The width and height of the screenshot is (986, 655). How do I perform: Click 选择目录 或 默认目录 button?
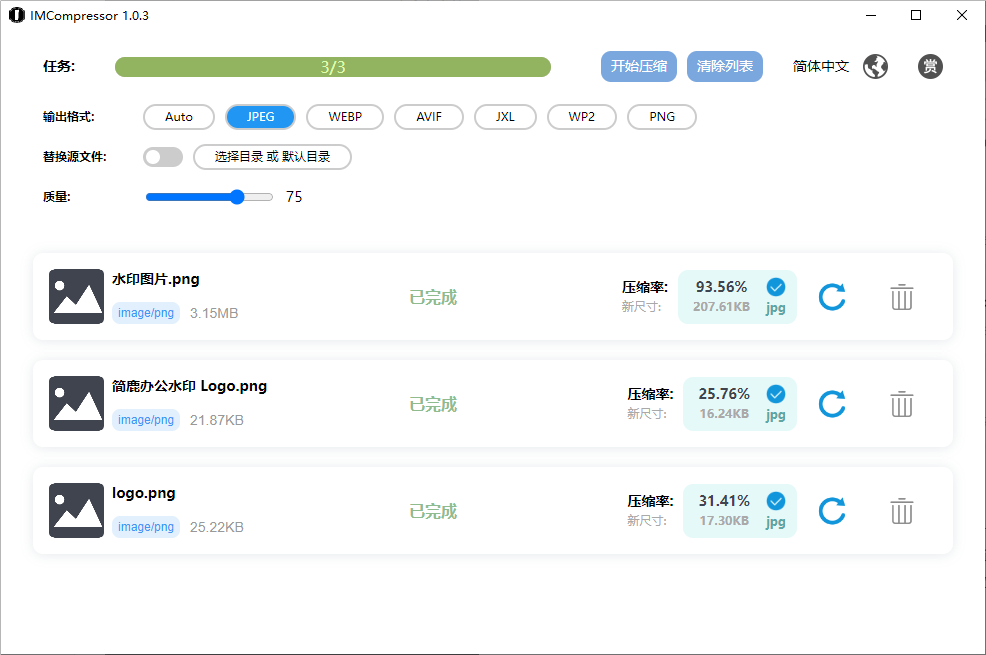click(272, 157)
